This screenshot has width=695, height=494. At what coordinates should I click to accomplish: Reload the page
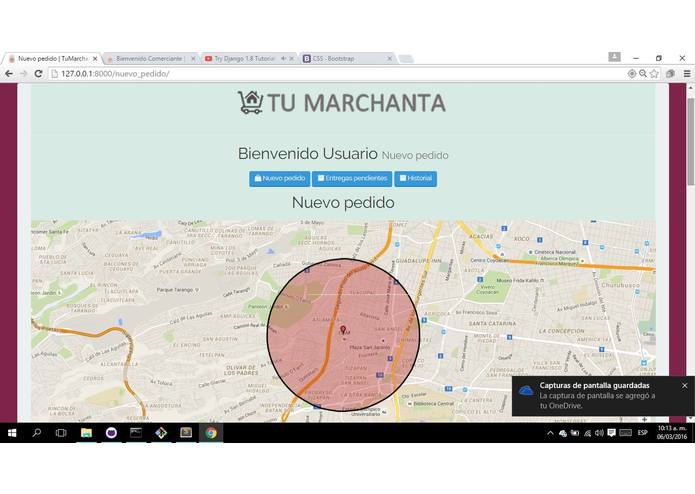click(38, 74)
